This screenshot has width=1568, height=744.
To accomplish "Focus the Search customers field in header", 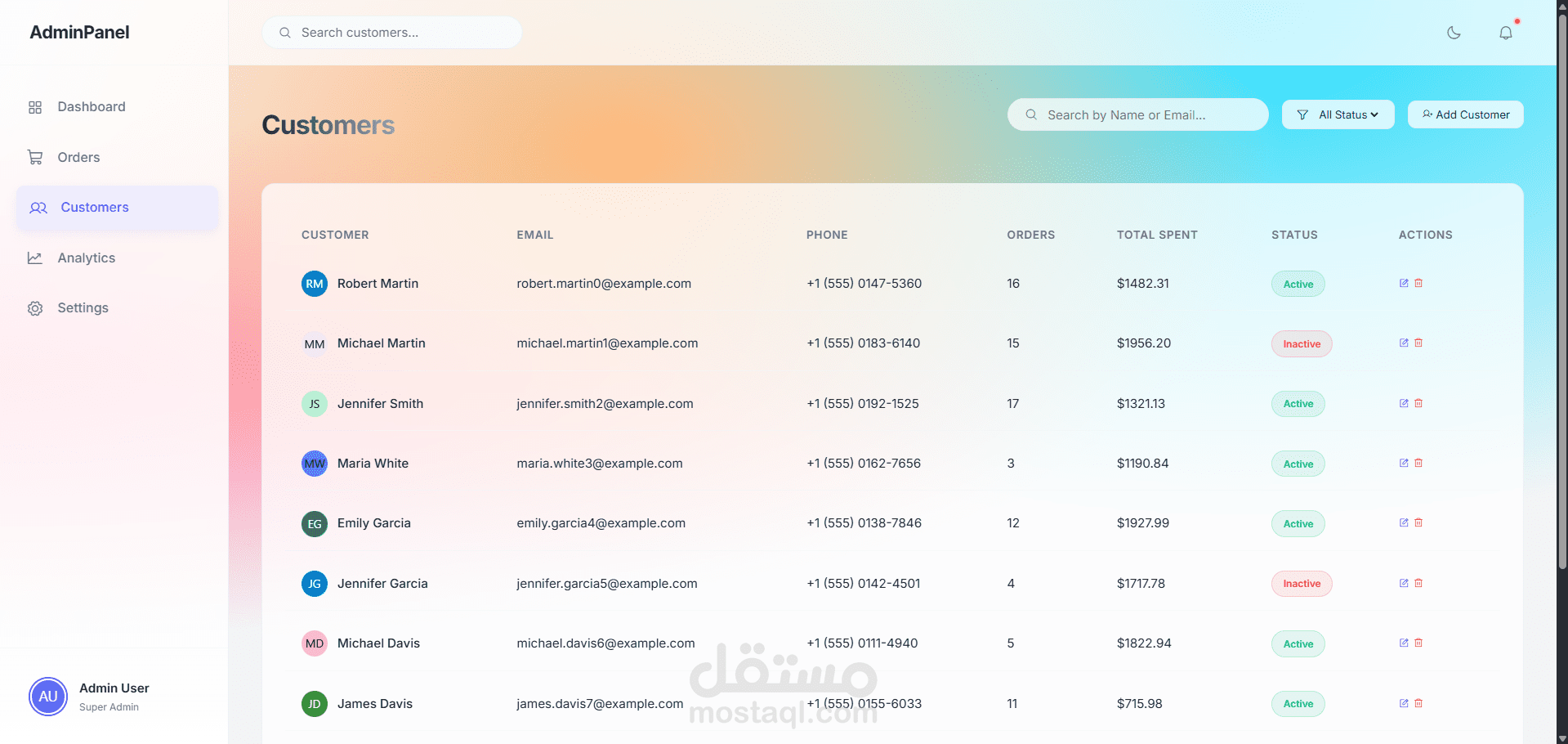I will tap(392, 33).
